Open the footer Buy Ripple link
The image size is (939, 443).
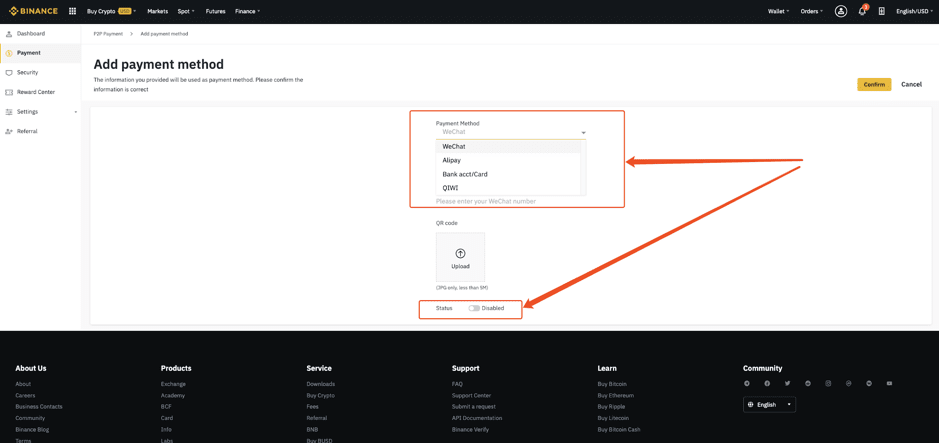611,407
